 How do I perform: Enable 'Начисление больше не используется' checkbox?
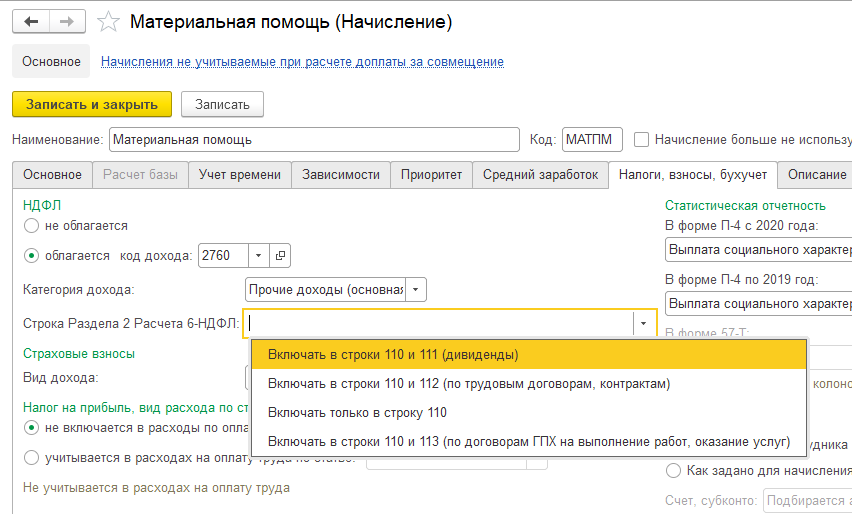642,139
